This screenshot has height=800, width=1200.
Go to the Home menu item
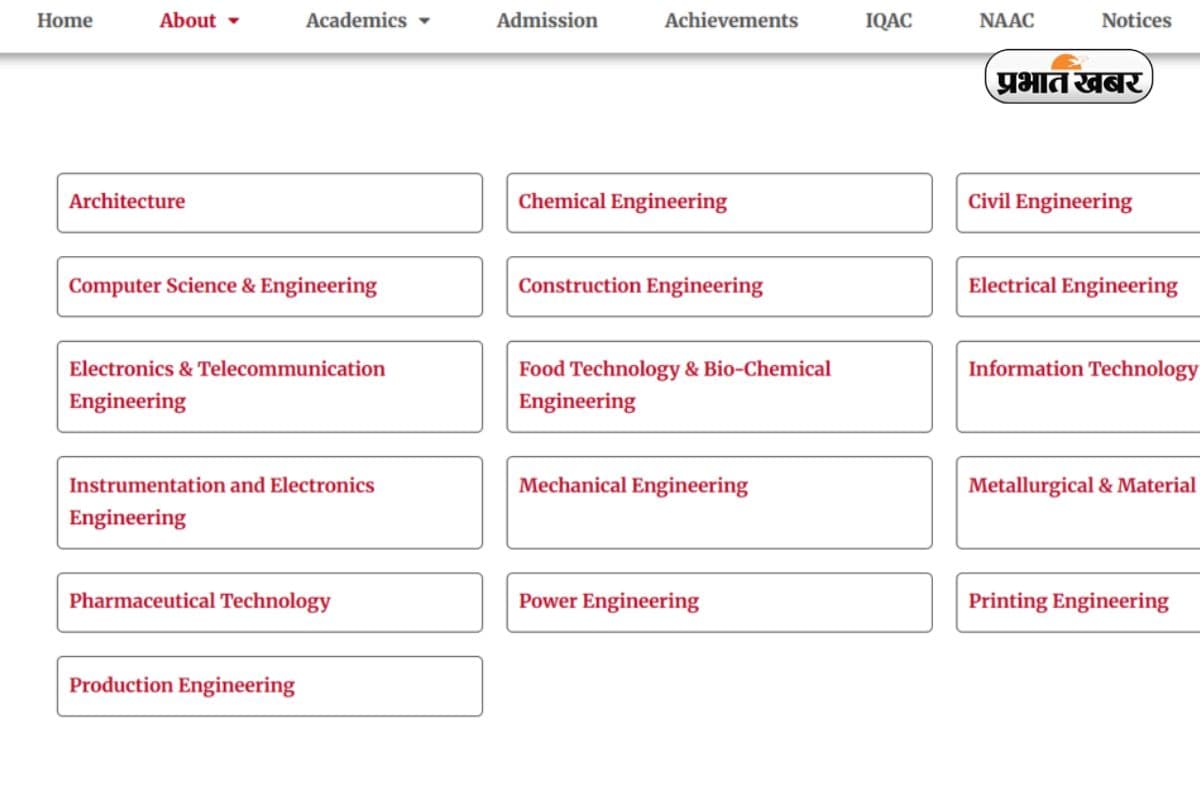tap(65, 20)
